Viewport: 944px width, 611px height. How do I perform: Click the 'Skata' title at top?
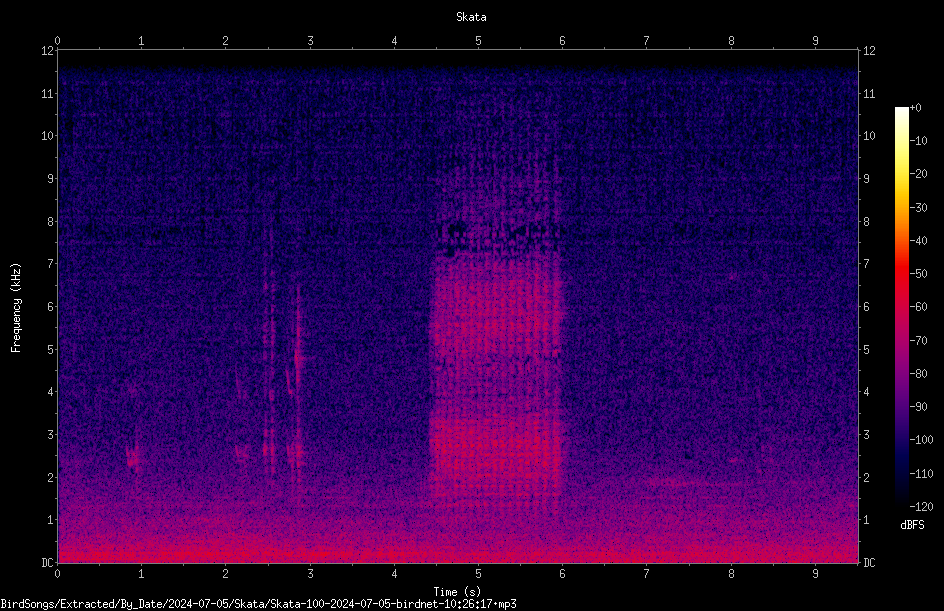(x=471, y=17)
